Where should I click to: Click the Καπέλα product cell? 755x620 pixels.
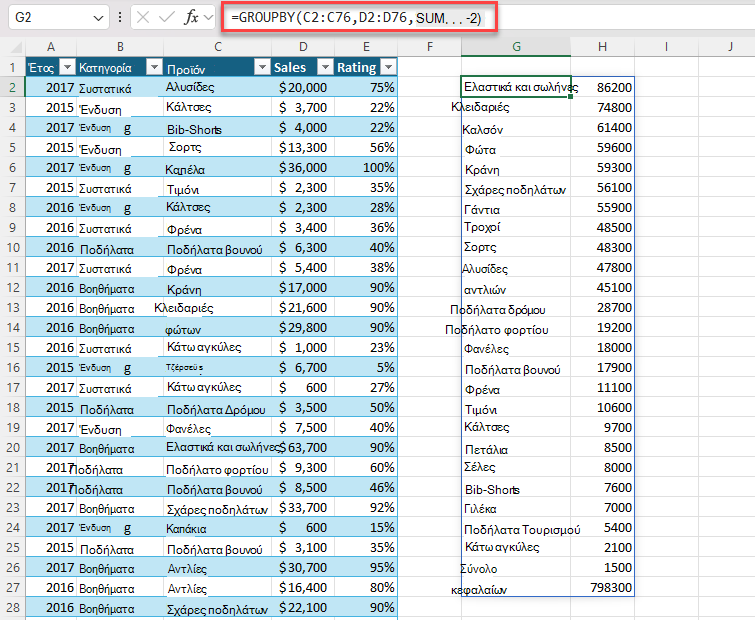click(218, 167)
